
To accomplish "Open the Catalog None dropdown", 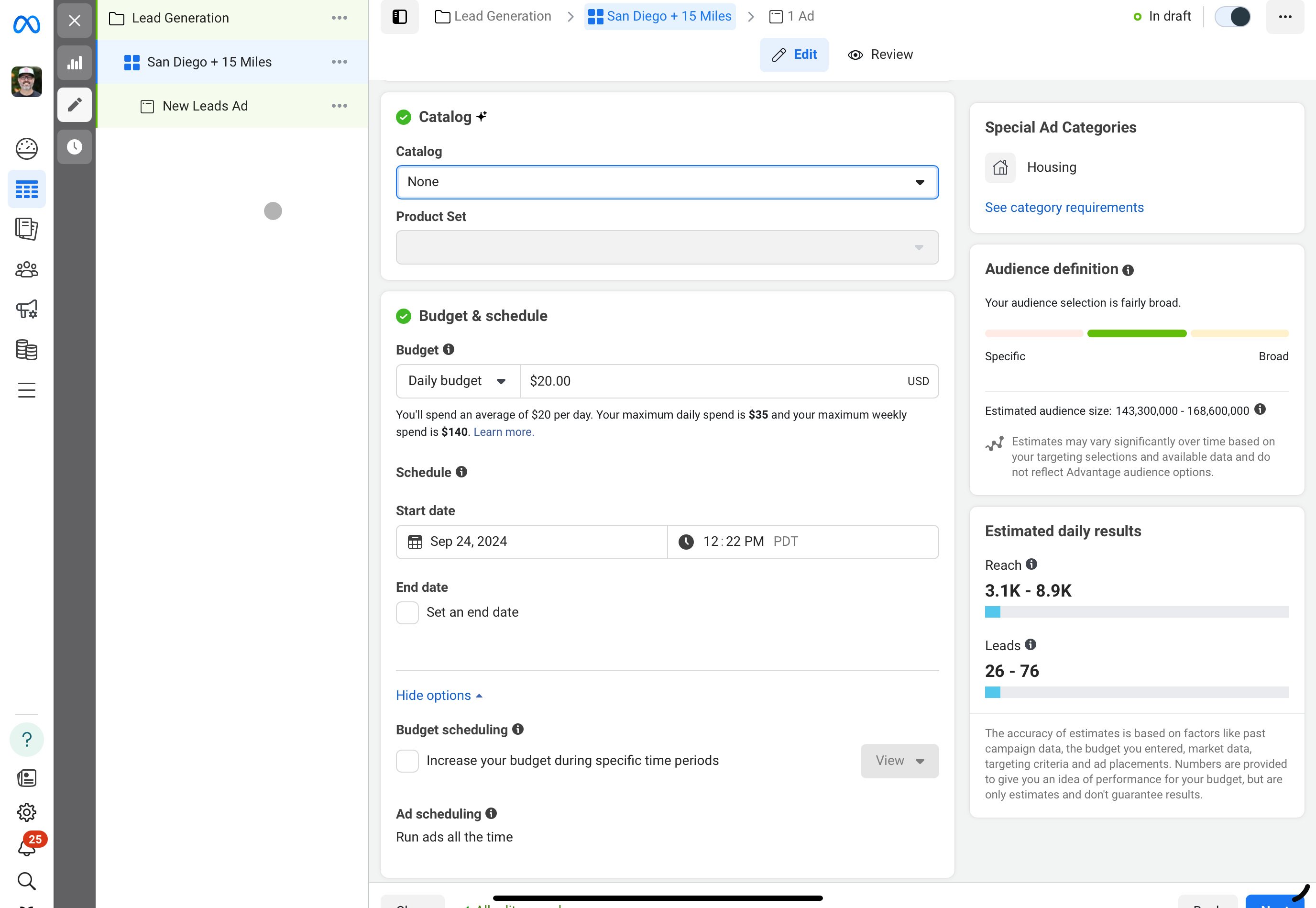I will coord(667,182).
